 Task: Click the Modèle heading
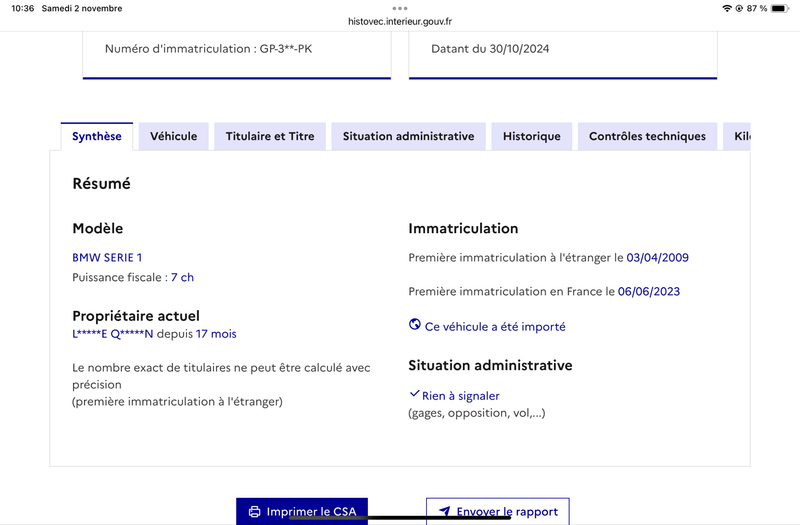pos(97,228)
